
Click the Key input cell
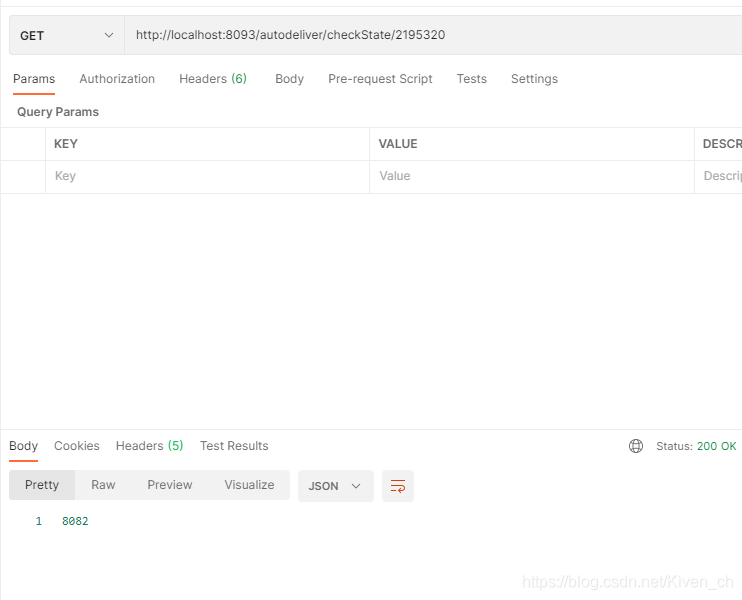tap(207, 176)
